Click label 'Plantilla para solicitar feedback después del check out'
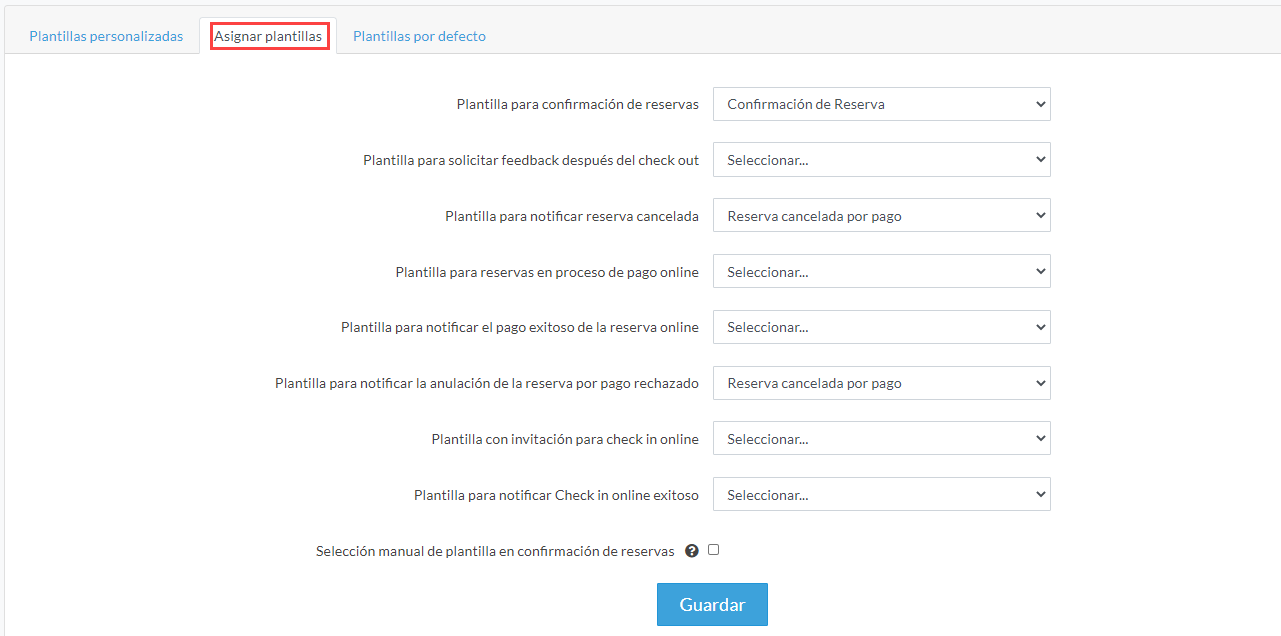 click(x=531, y=160)
